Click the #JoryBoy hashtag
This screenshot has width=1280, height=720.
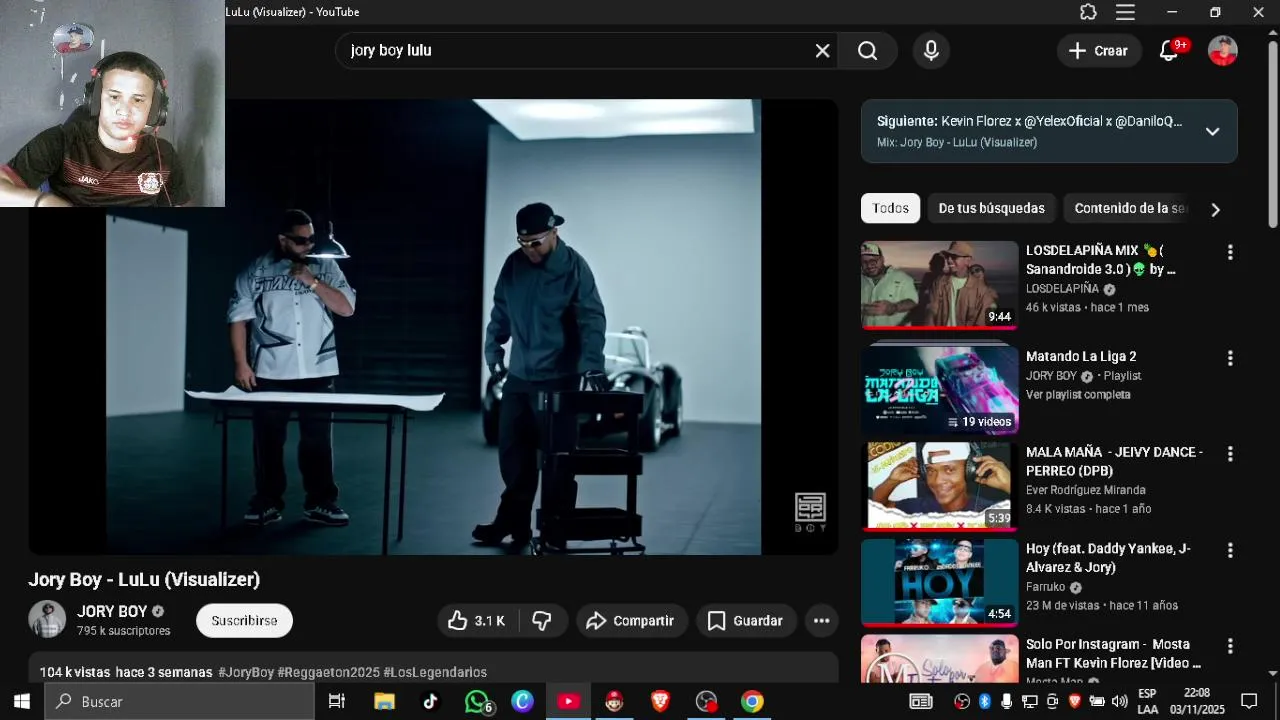246,672
